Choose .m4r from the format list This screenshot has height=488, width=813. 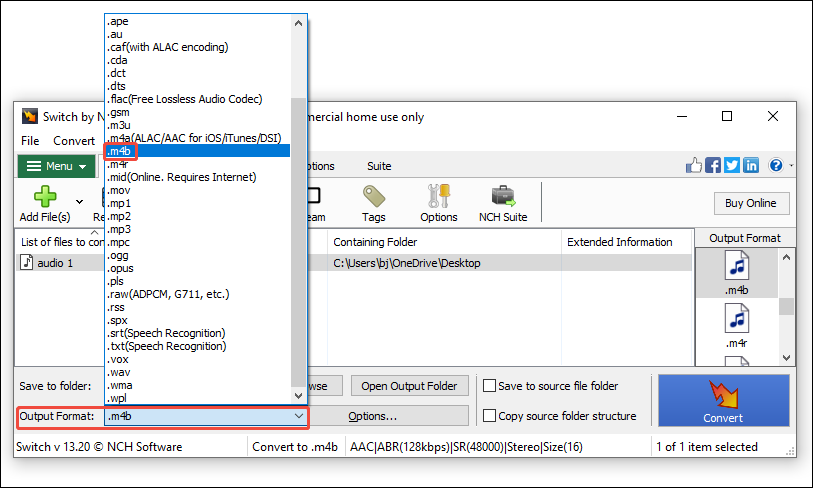pos(198,164)
